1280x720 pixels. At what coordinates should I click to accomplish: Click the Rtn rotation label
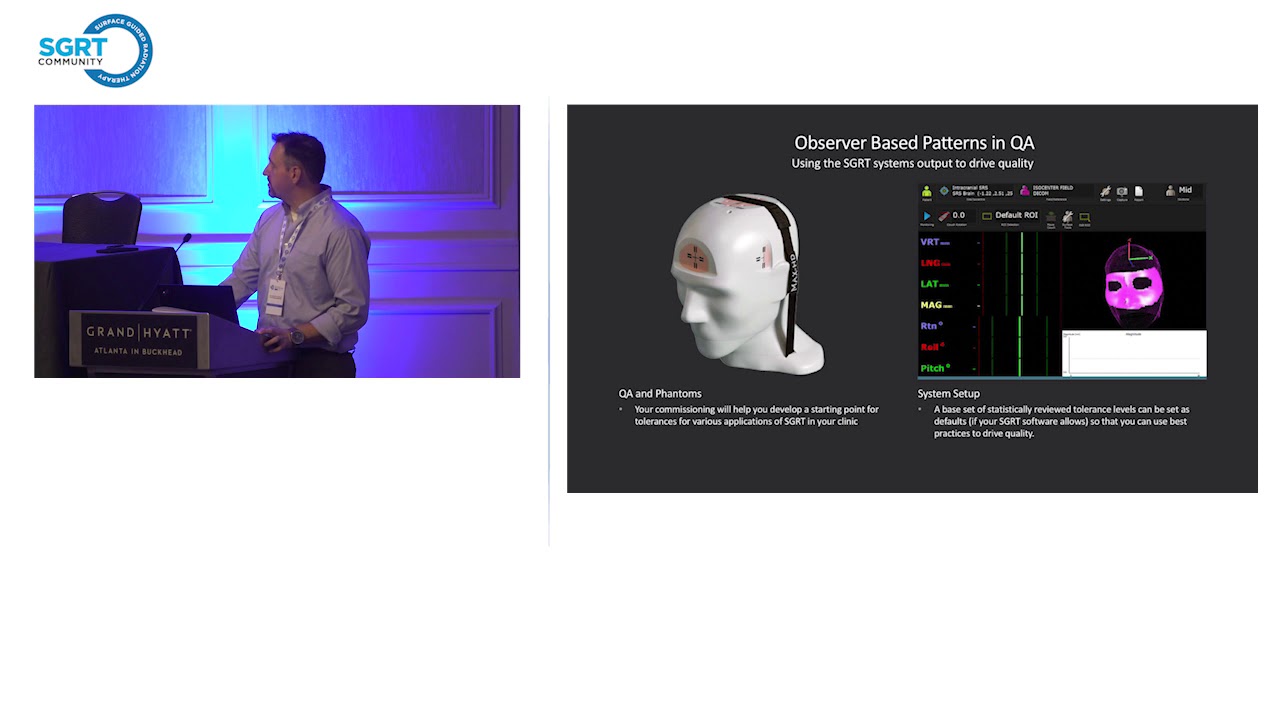[x=932, y=326]
